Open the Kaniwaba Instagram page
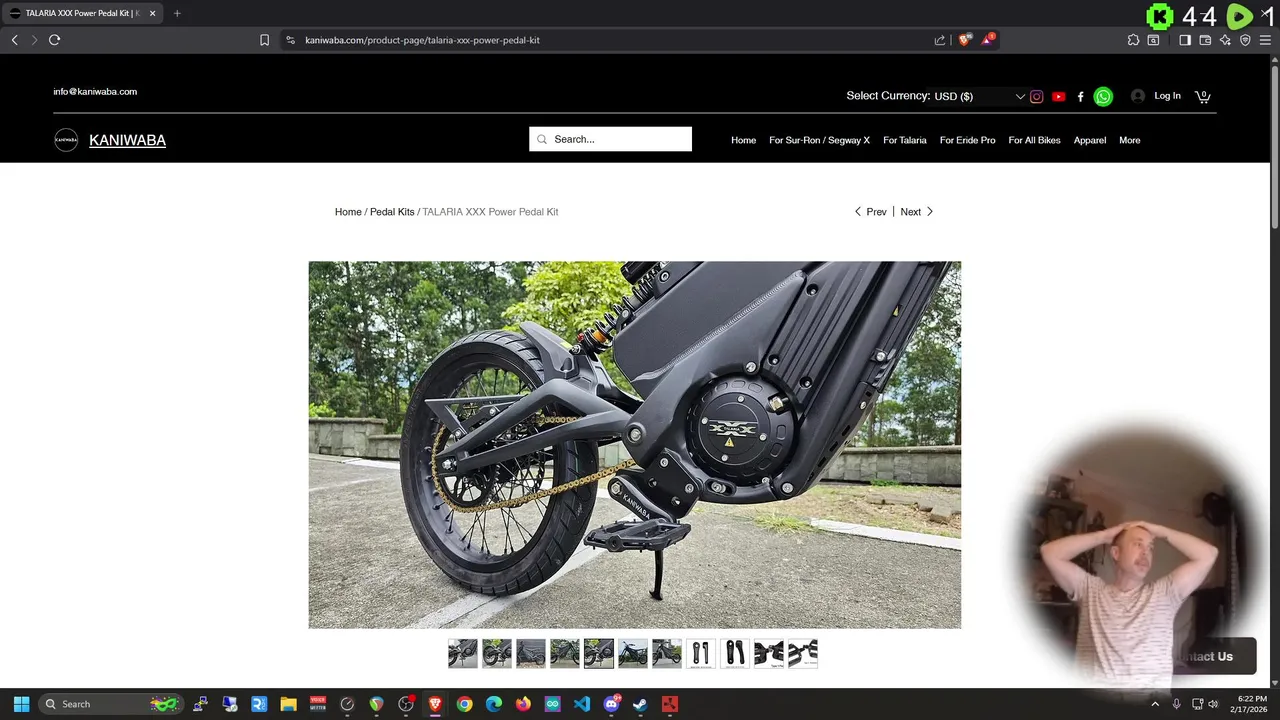Image resolution: width=1280 pixels, height=720 pixels. tap(1037, 97)
